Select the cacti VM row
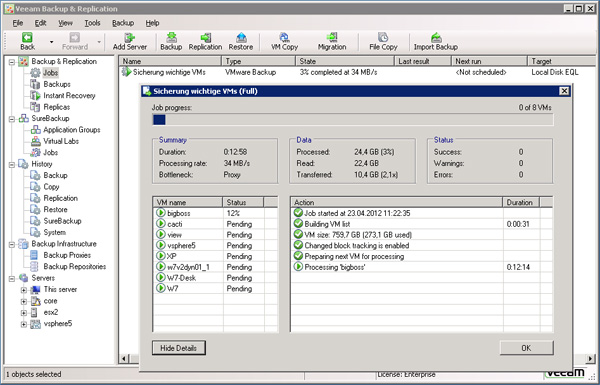 215,224
